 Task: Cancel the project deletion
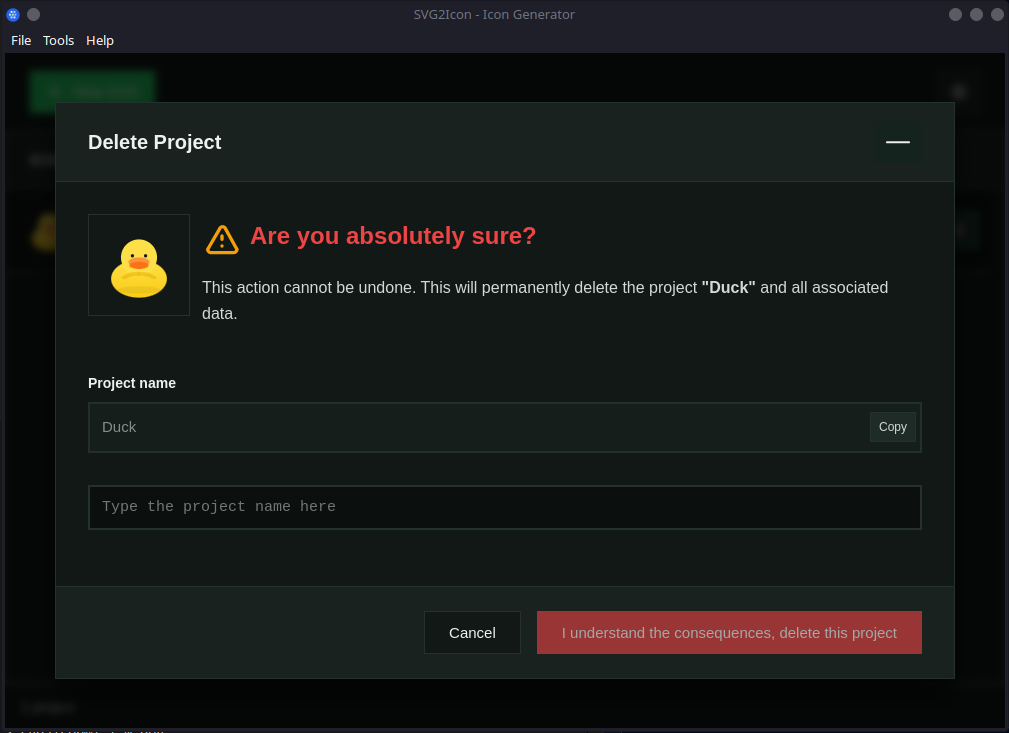pos(472,632)
